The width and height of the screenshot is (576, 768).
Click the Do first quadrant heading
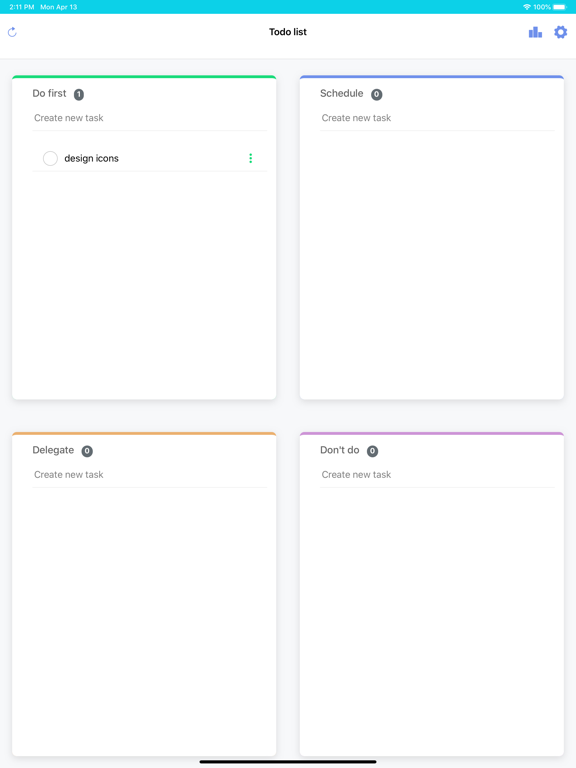pyautogui.click(x=49, y=93)
